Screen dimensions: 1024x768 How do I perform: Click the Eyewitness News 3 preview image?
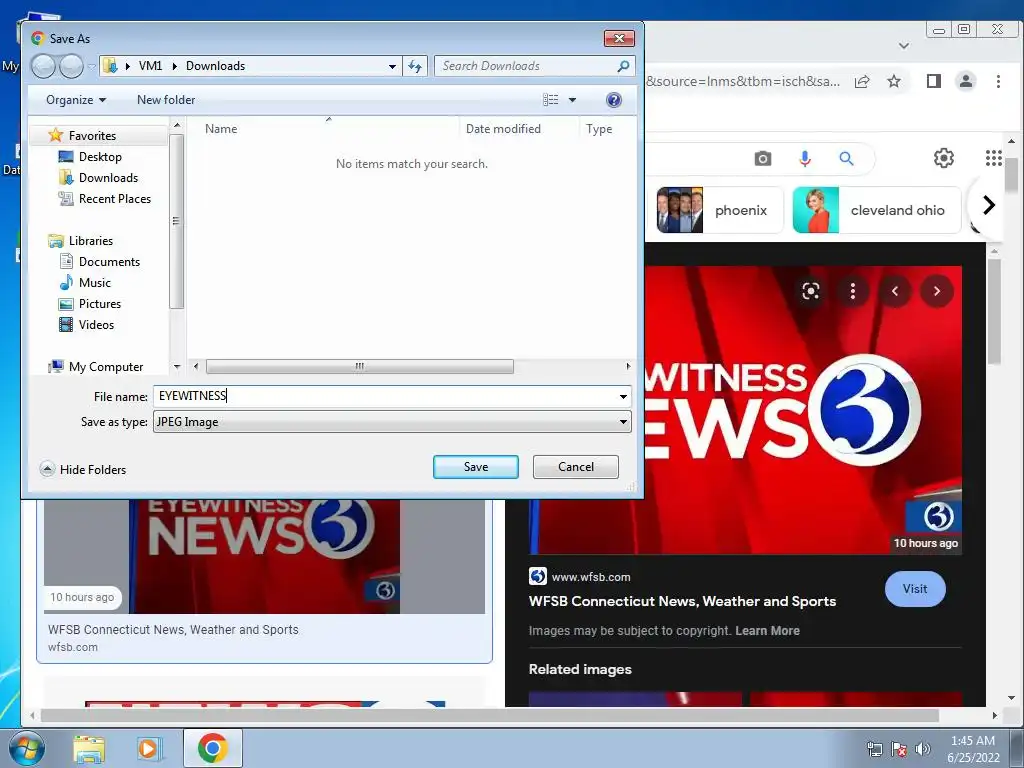pos(803,410)
